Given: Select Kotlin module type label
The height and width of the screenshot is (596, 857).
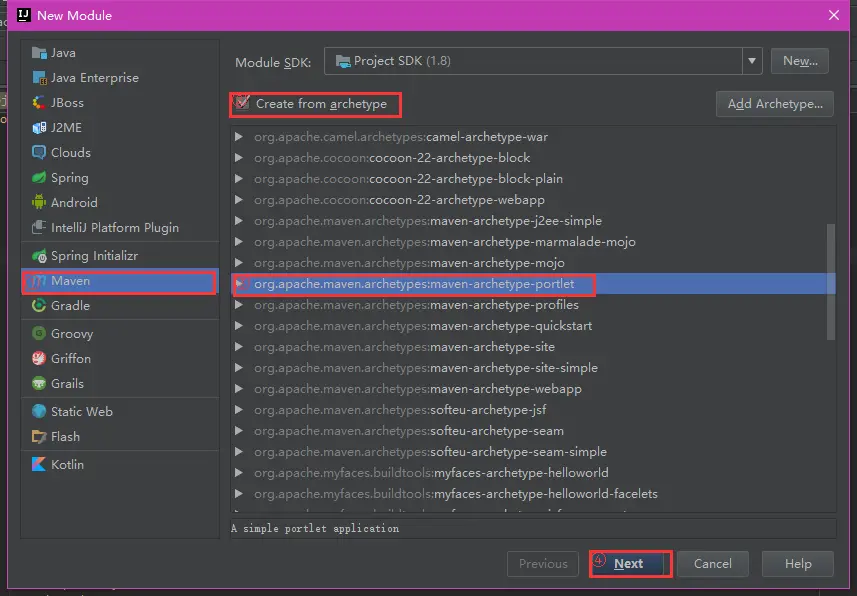Looking at the screenshot, I should 67,464.
